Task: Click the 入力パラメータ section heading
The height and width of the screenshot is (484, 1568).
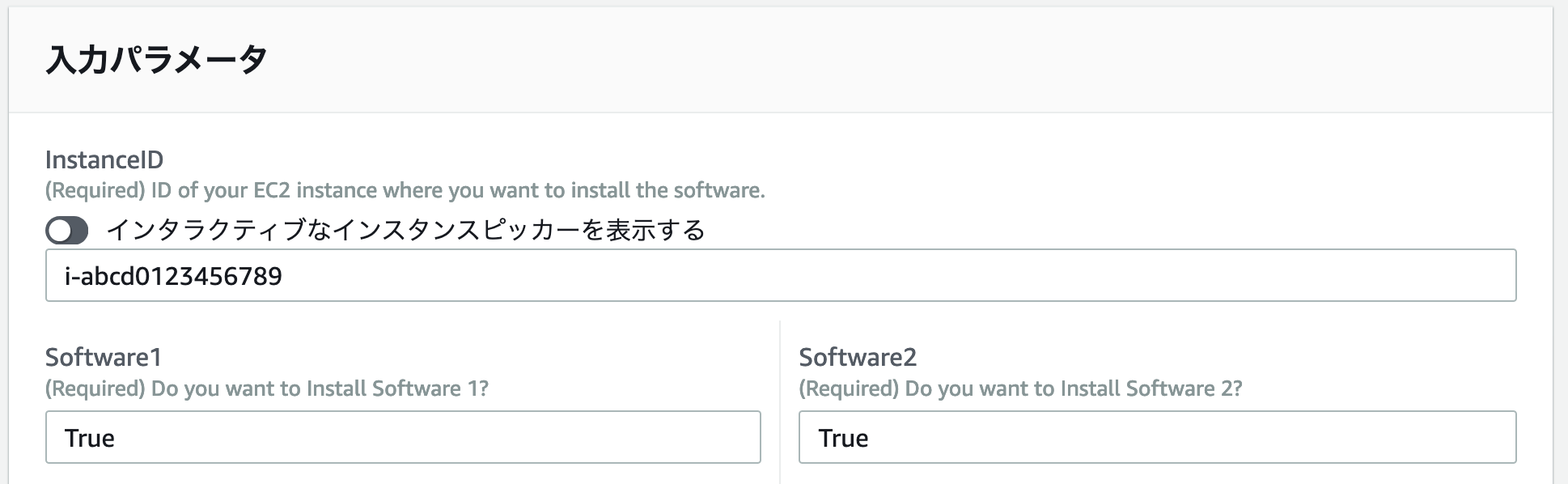Action: (x=156, y=60)
